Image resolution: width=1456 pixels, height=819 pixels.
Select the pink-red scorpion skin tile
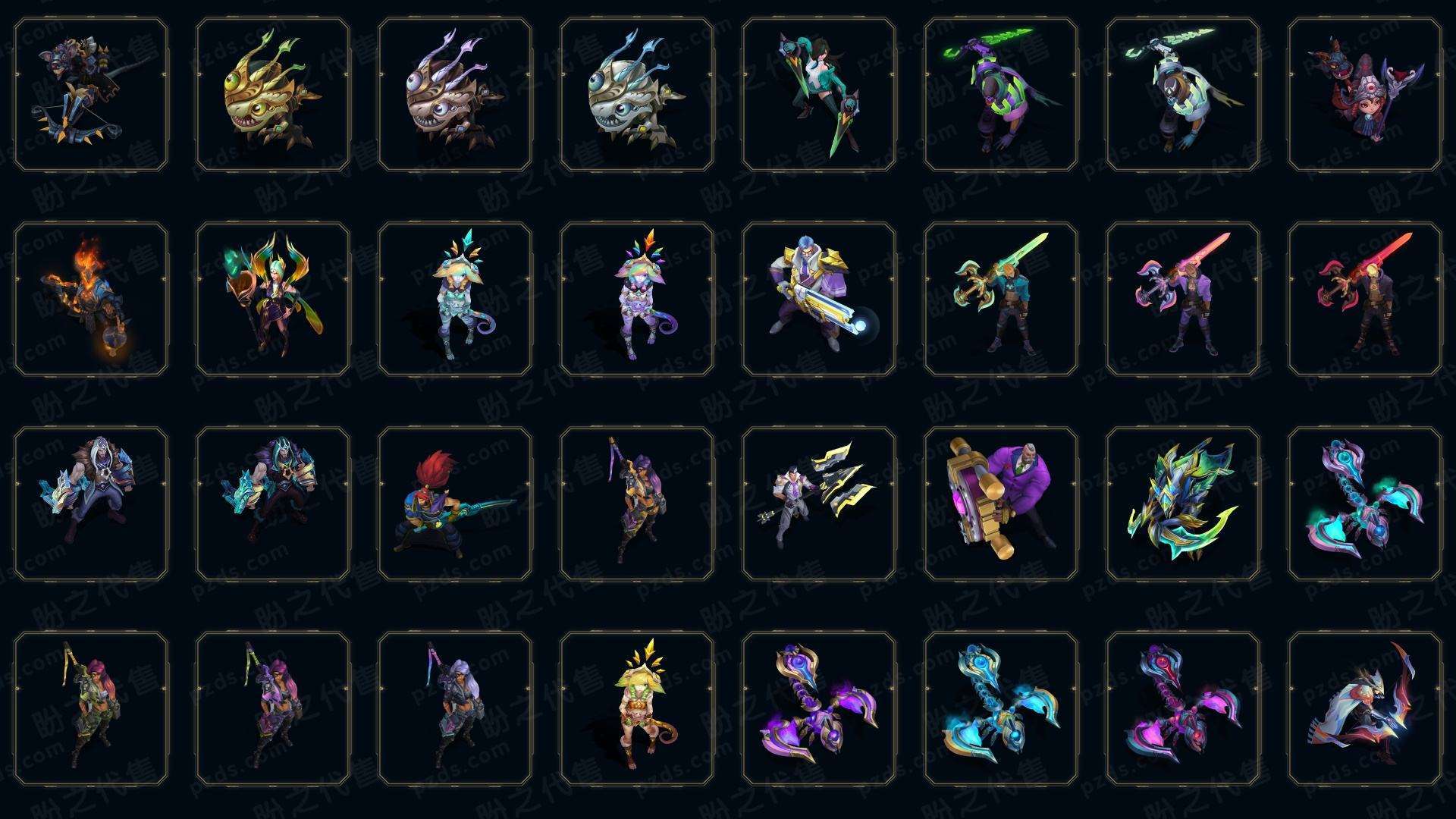[1183, 708]
